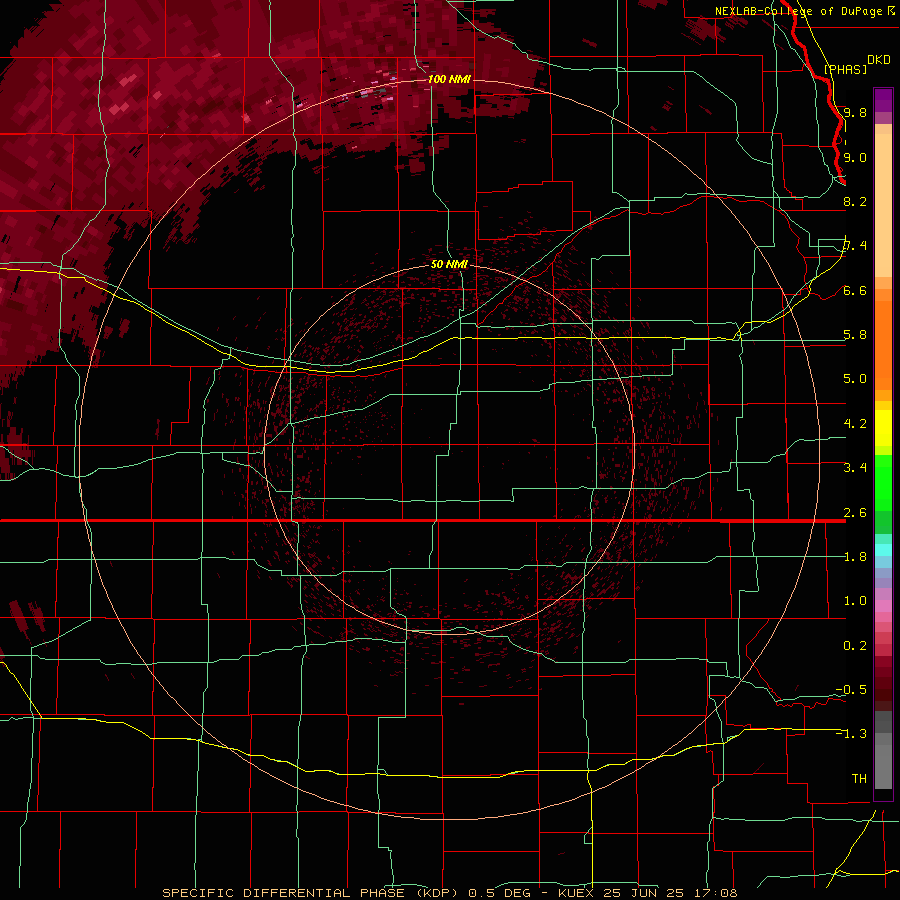Click the [PHAS] unit label

pyautogui.click(x=845, y=69)
